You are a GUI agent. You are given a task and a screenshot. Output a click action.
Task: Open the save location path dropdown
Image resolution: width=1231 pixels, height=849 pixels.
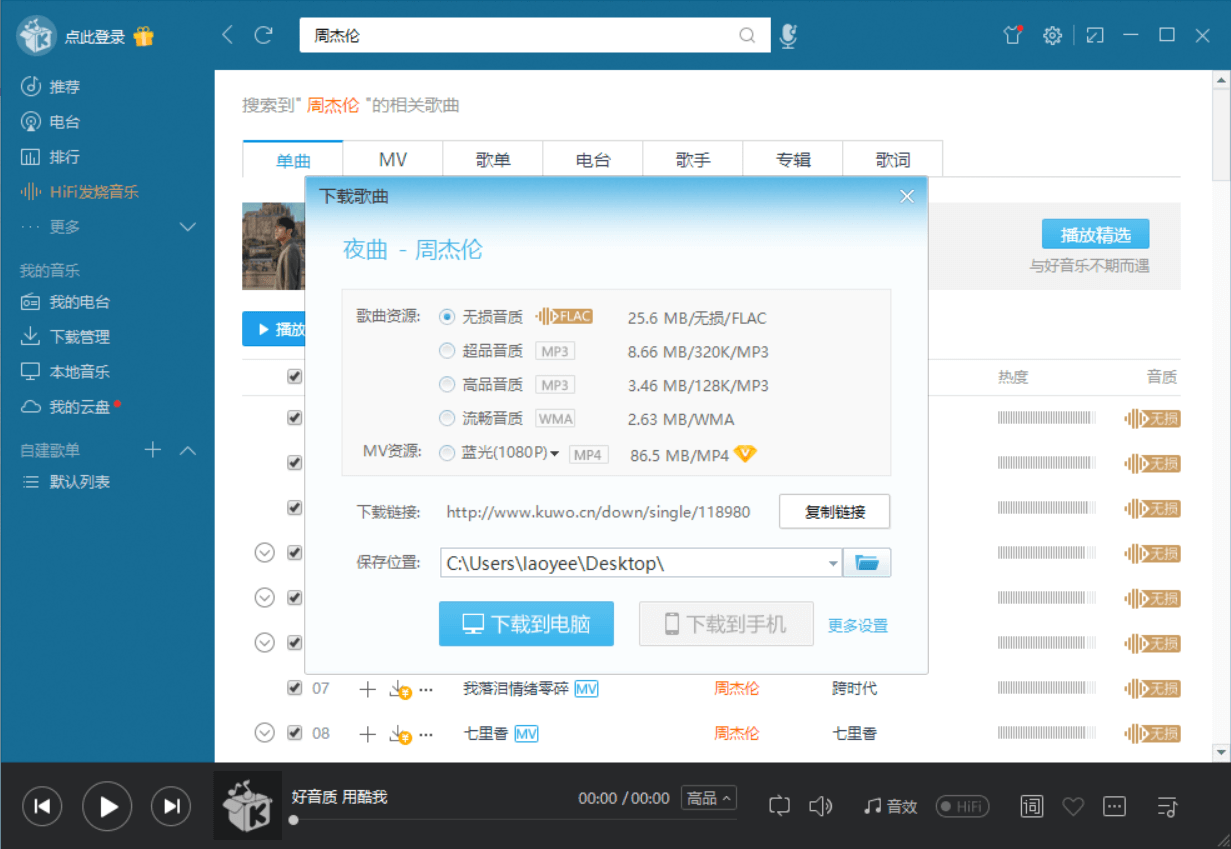click(833, 564)
